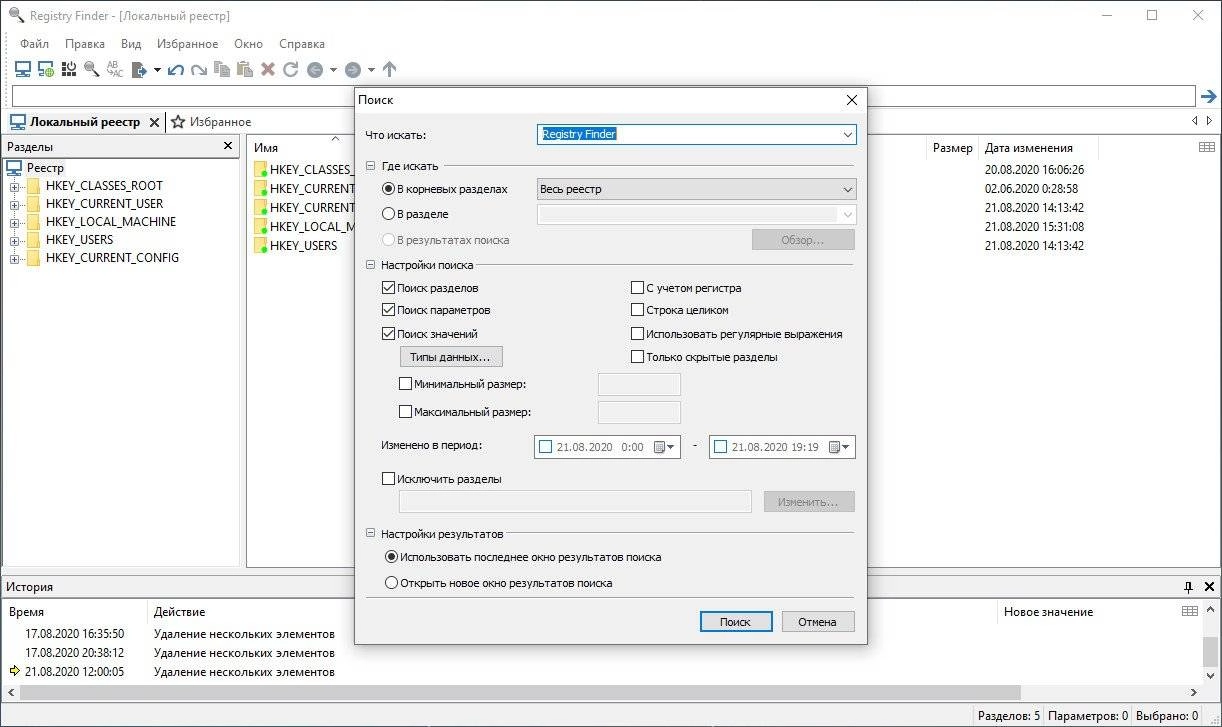
Task: Click the blue Go arrow by address bar
Action: 1209,96
